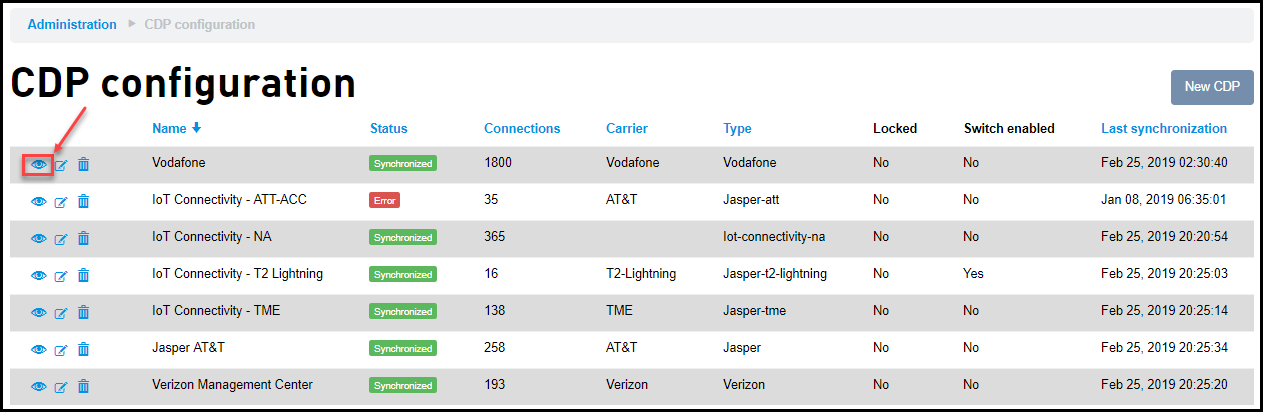This screenshot has width=1263, height=412.
Task: Sort by Last synchronization column
Action: tap(1163, 128)
